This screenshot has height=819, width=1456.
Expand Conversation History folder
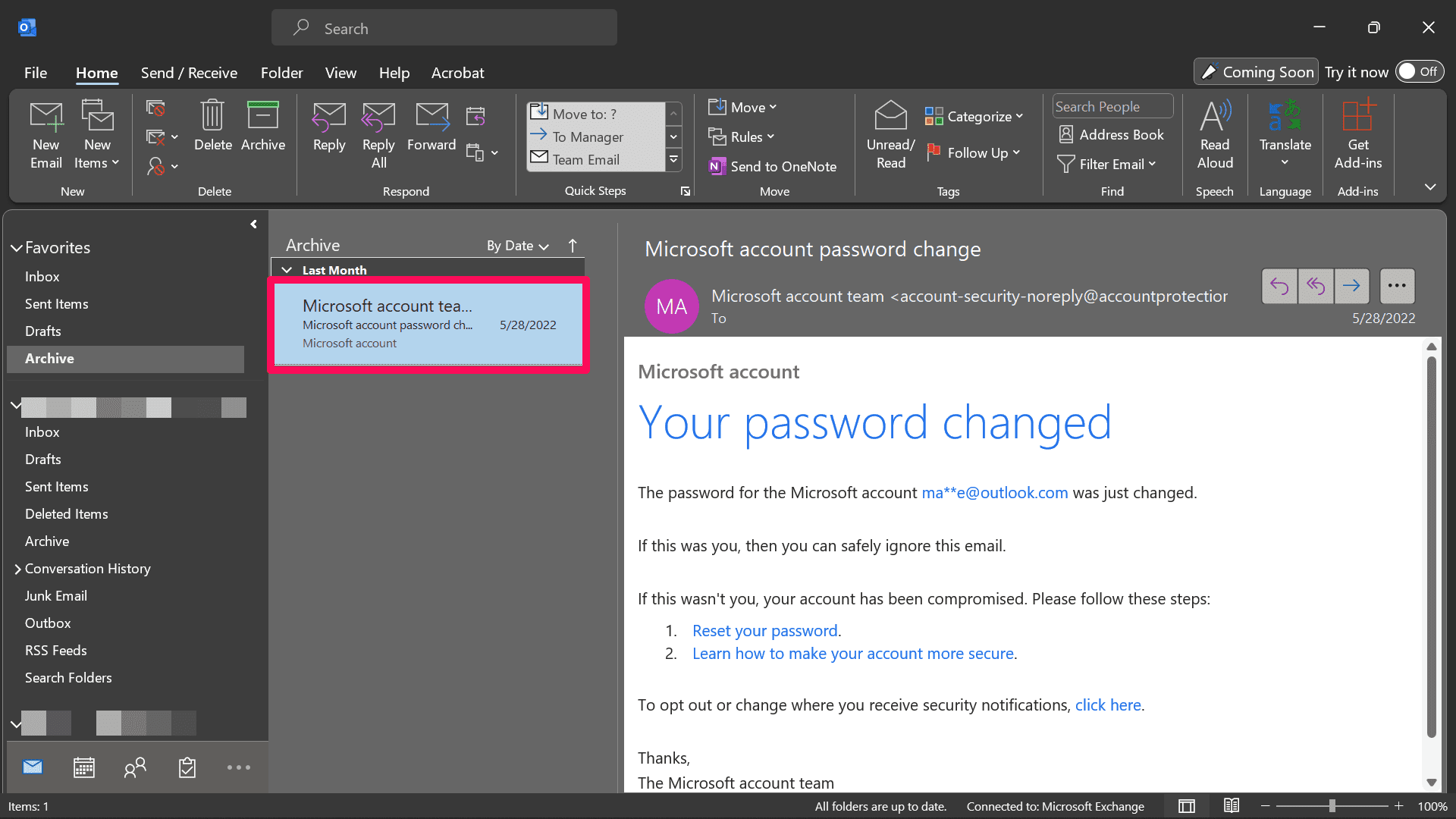[17, 569]
